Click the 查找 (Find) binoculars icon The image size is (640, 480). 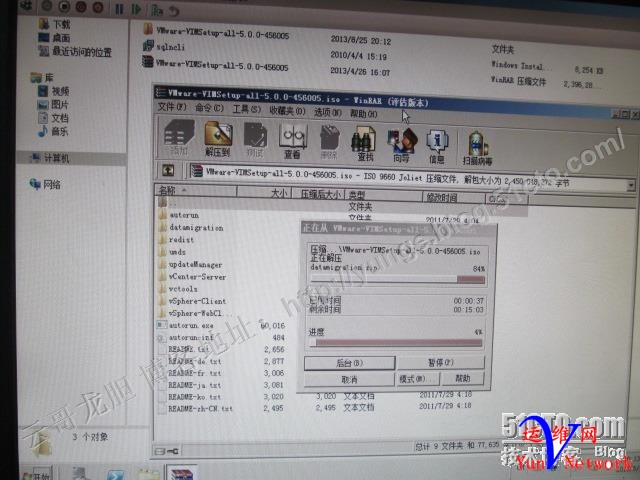(x=364, y=143)
